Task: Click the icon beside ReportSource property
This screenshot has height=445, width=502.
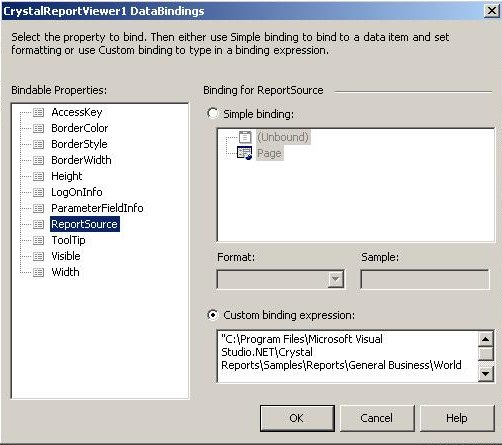Action: point(38,225)
